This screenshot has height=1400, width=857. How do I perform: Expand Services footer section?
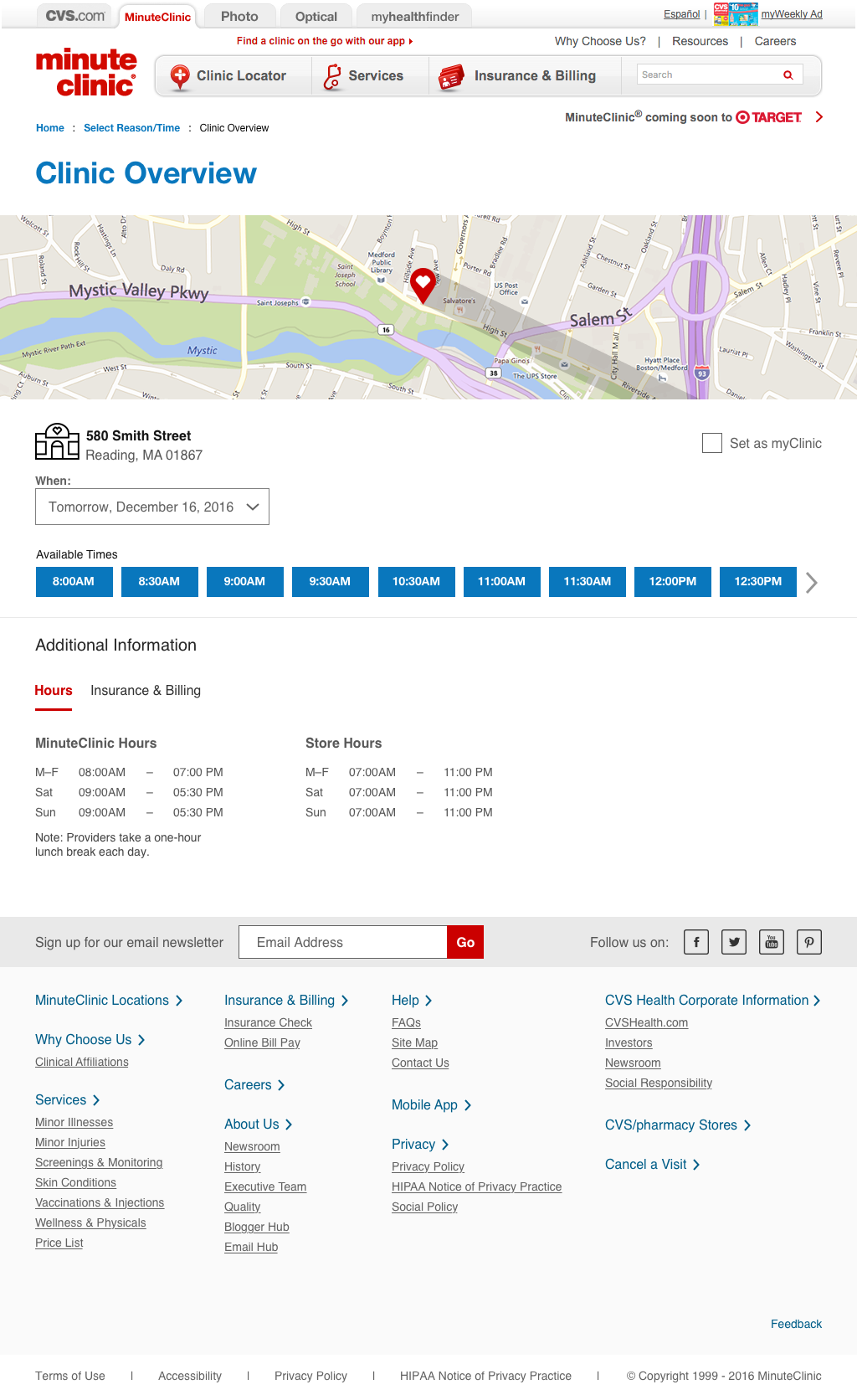point(68,1099)
